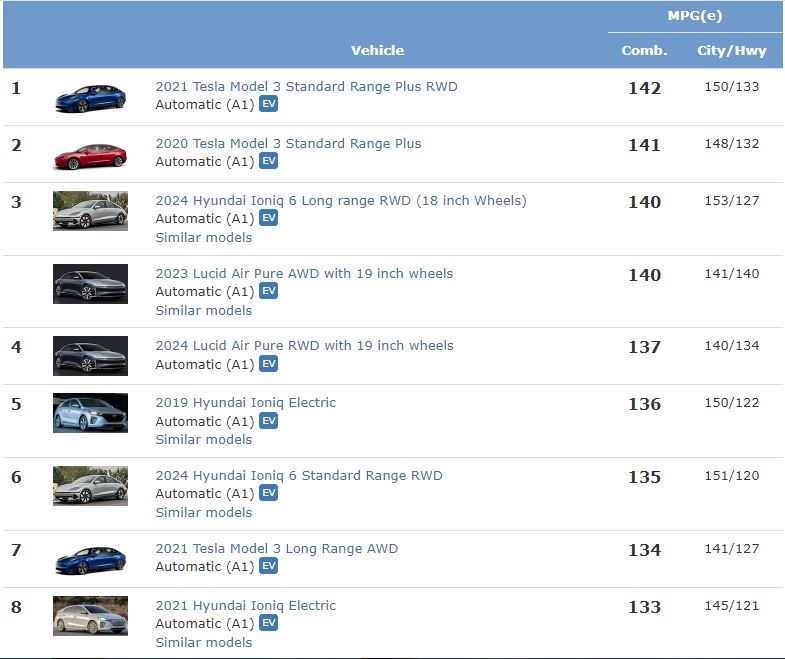The image size is (785, 659).
Task: Click Similar models under 2019 Hyundai Ioniq Electric
Action: (x=204, y=440)
